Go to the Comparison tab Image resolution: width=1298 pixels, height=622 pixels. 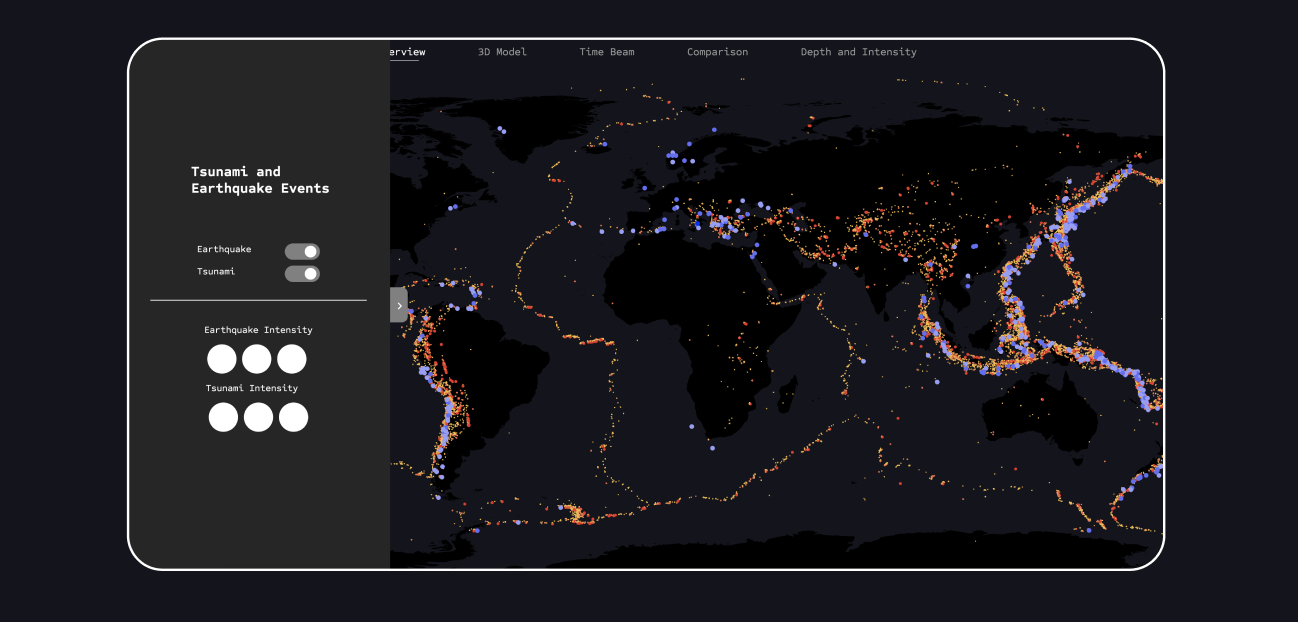717,52
